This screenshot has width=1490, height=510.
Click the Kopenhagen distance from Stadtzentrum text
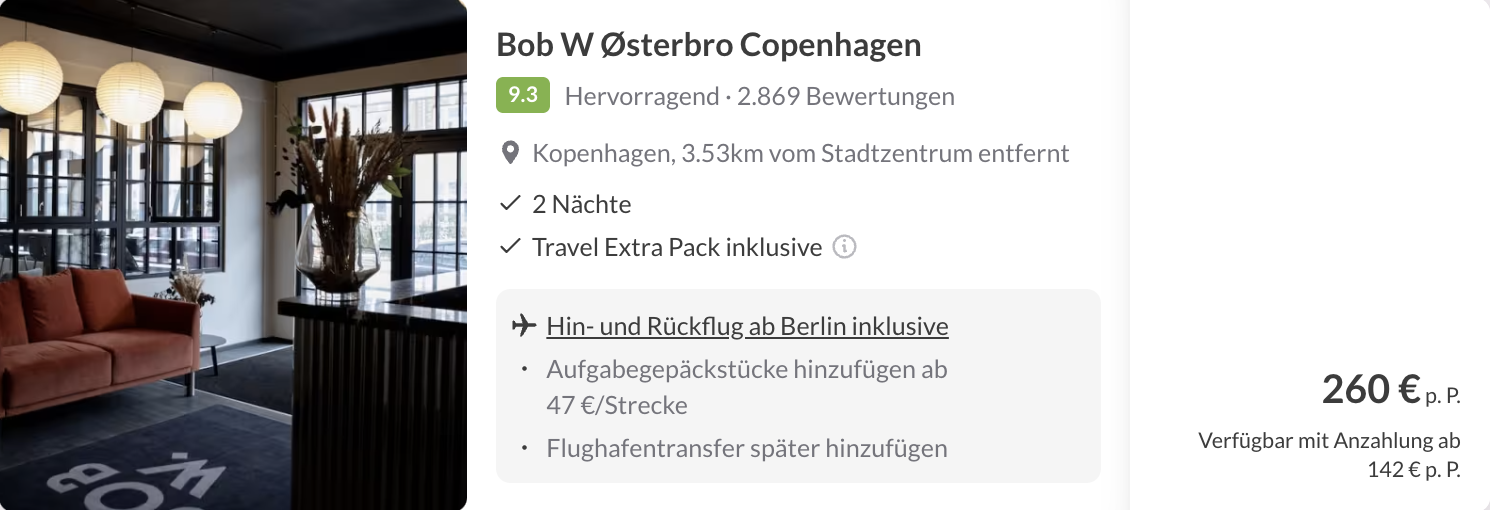(x=801, y=153)
